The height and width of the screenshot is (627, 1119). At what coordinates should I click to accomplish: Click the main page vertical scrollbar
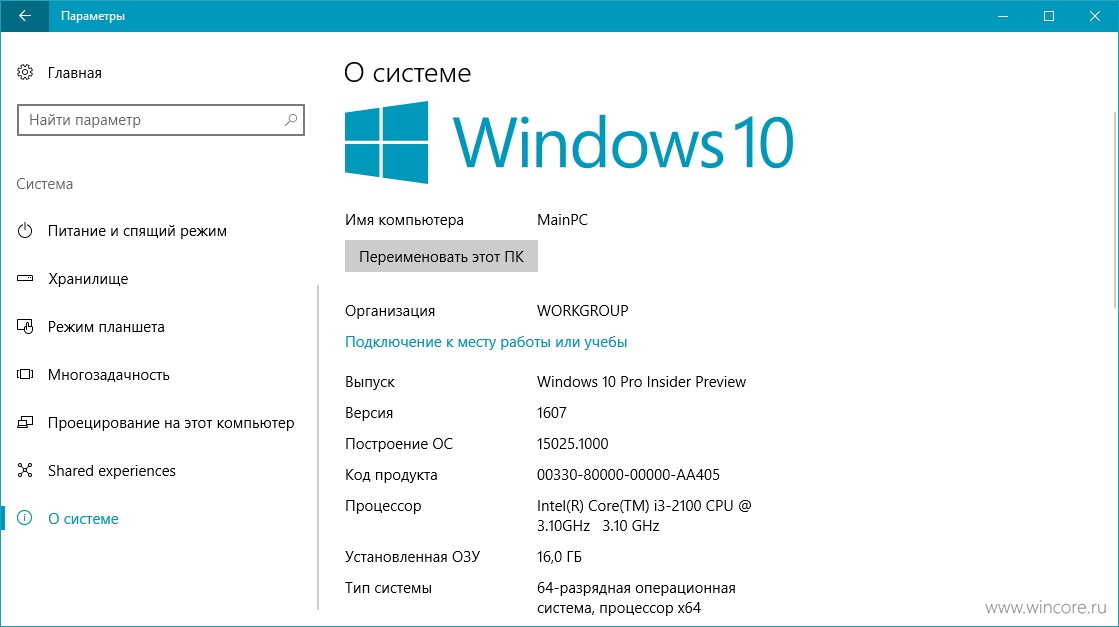tap(1115, 210)
